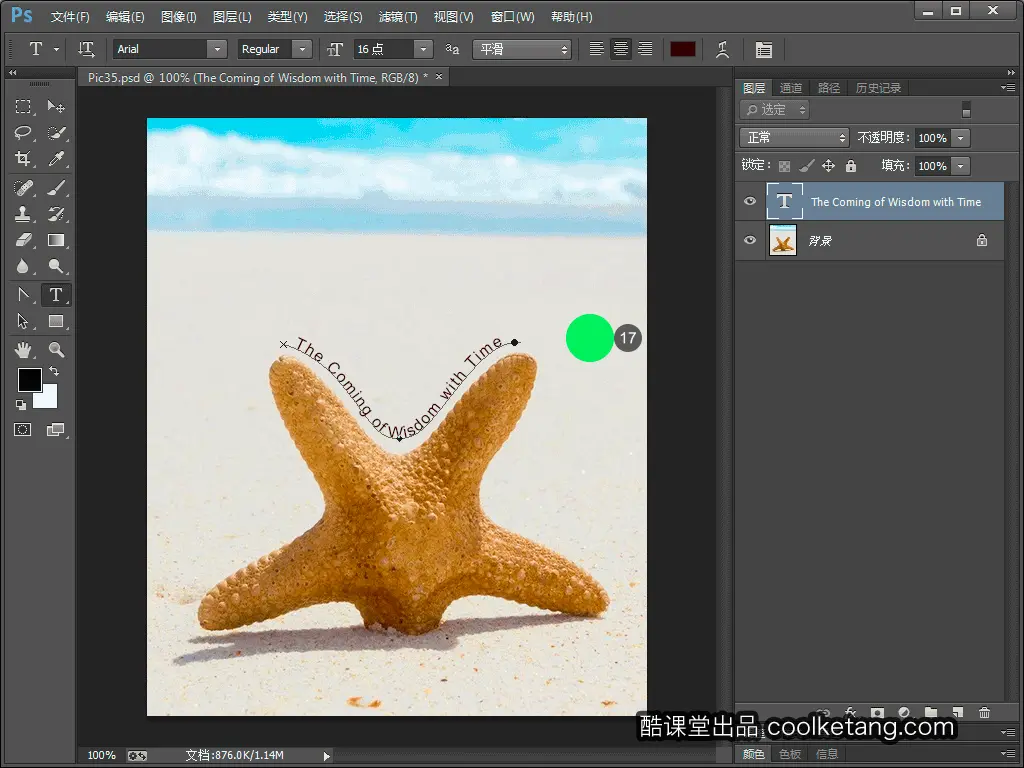Delete layer with trash icon
The width and height of the screenshot is (1024, 768).
click(985, 713)
